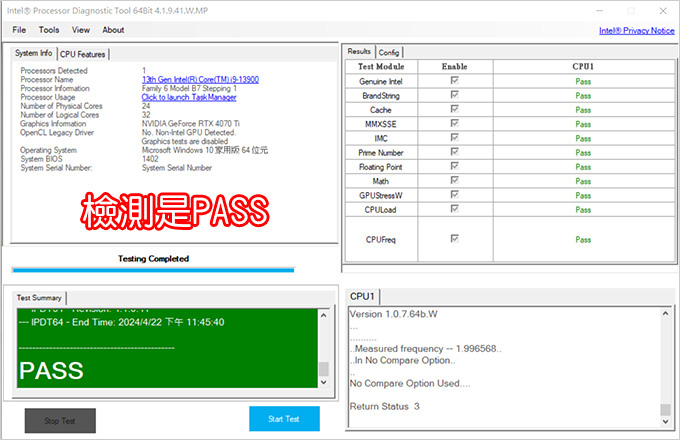Click Test Summary scrollbar up arrow
Image resolution: width=680 pixels, height=440 pixels.
point(324,315)
